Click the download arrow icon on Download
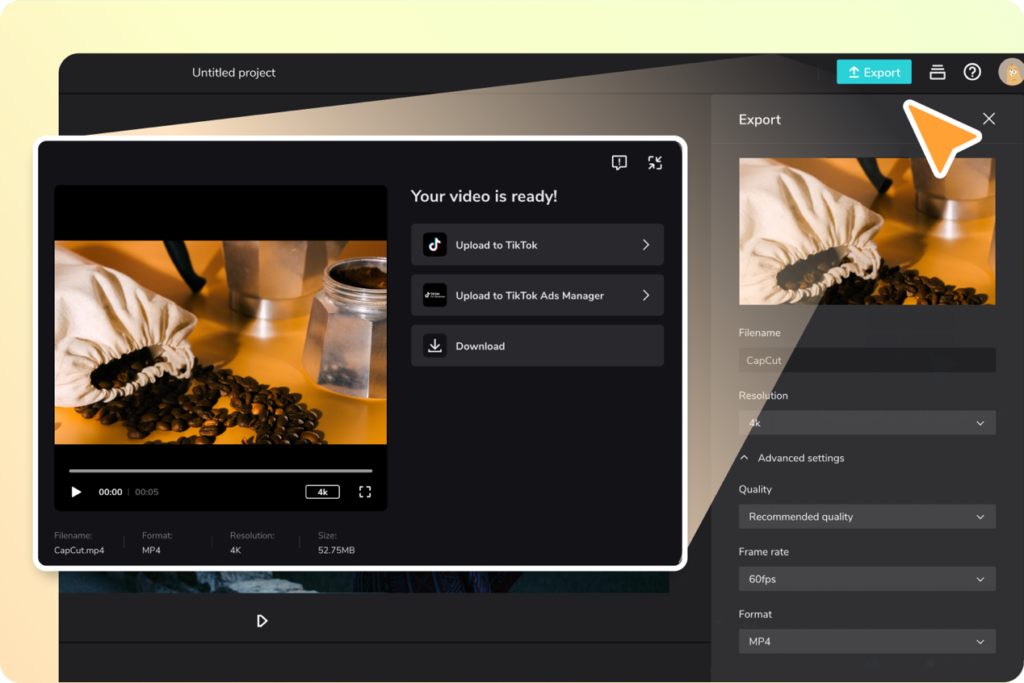This screenshot has height=683, width=1024. point(434,345)
